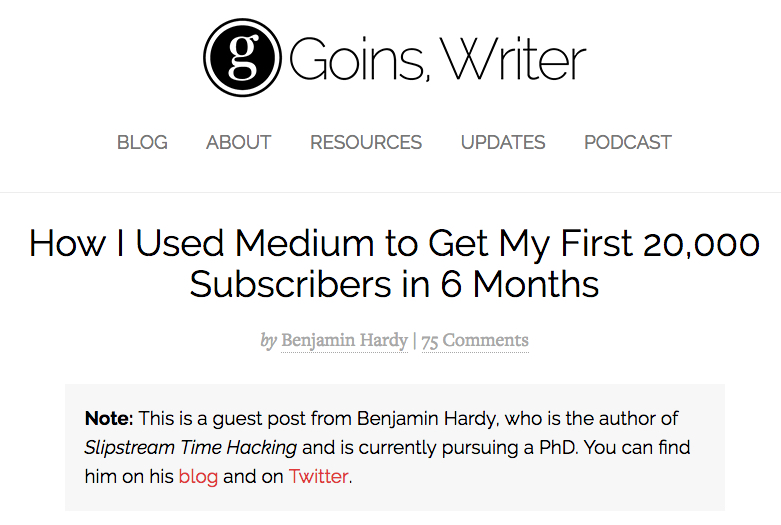Open the PODCAST navigation item
781x525 pixels.
[x=627, y=142]
